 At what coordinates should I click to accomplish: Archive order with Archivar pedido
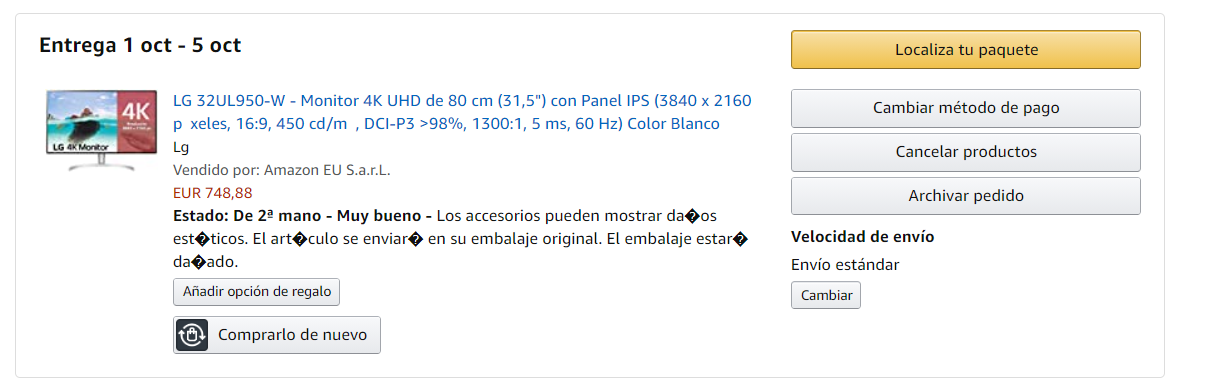click(966, 196)
